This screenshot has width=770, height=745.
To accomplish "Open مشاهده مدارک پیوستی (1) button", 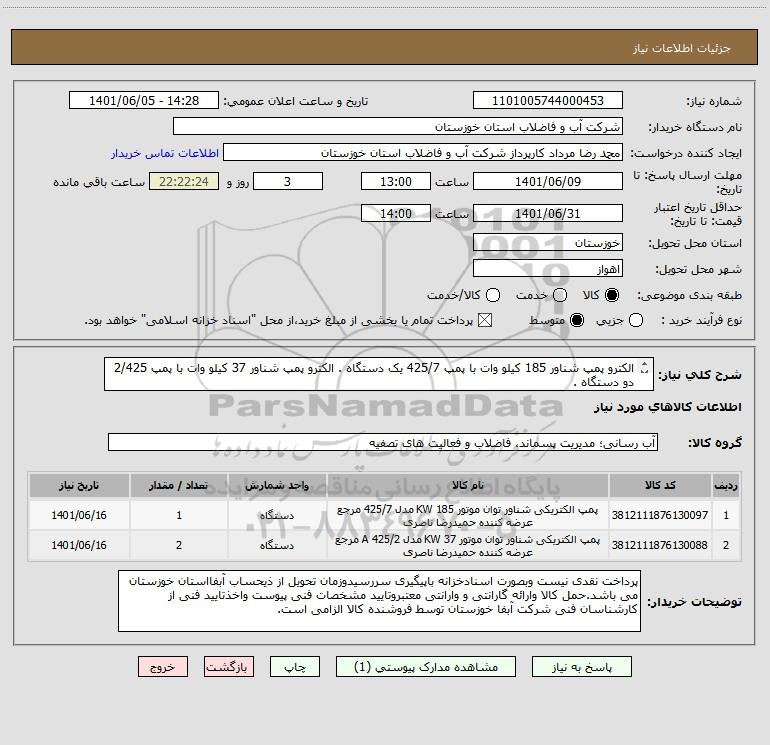I will click(426, 667).
